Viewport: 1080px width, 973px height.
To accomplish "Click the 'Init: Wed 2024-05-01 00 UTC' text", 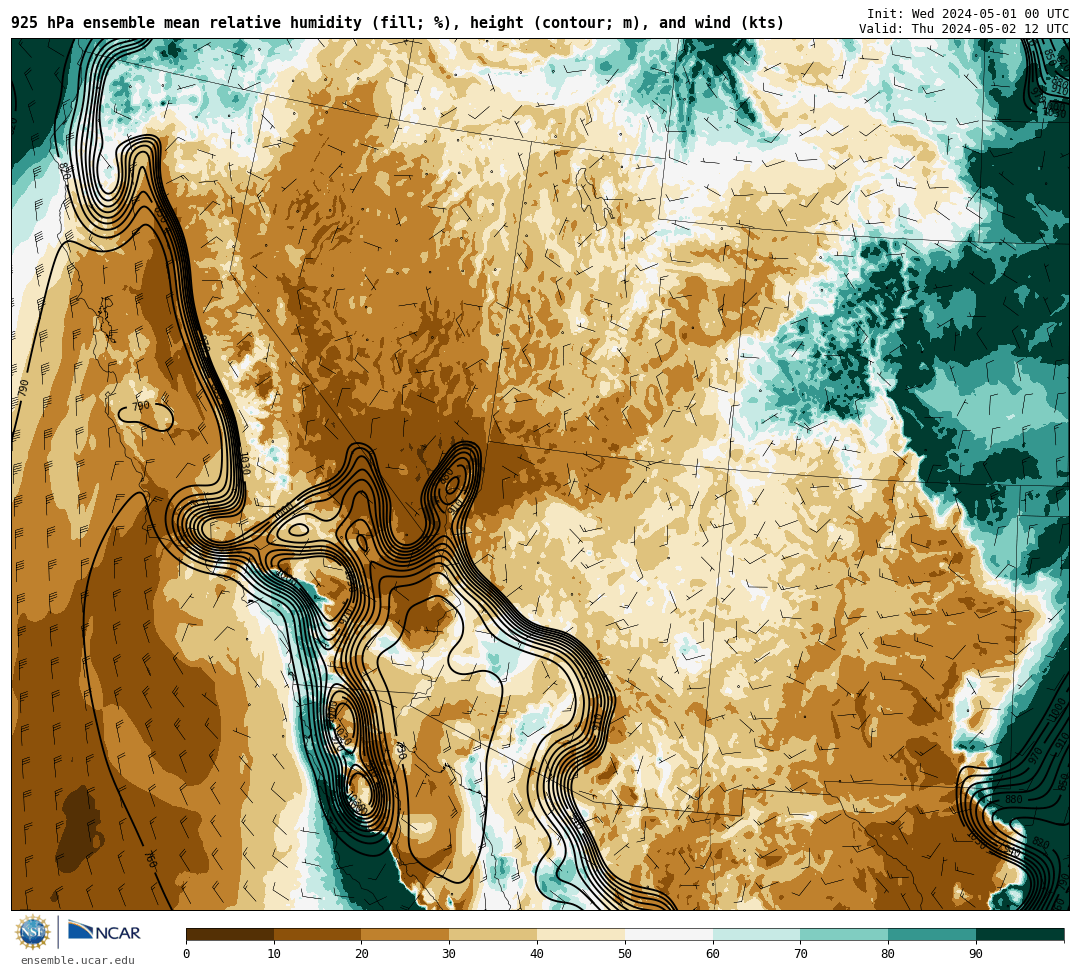I will point(968,14).
